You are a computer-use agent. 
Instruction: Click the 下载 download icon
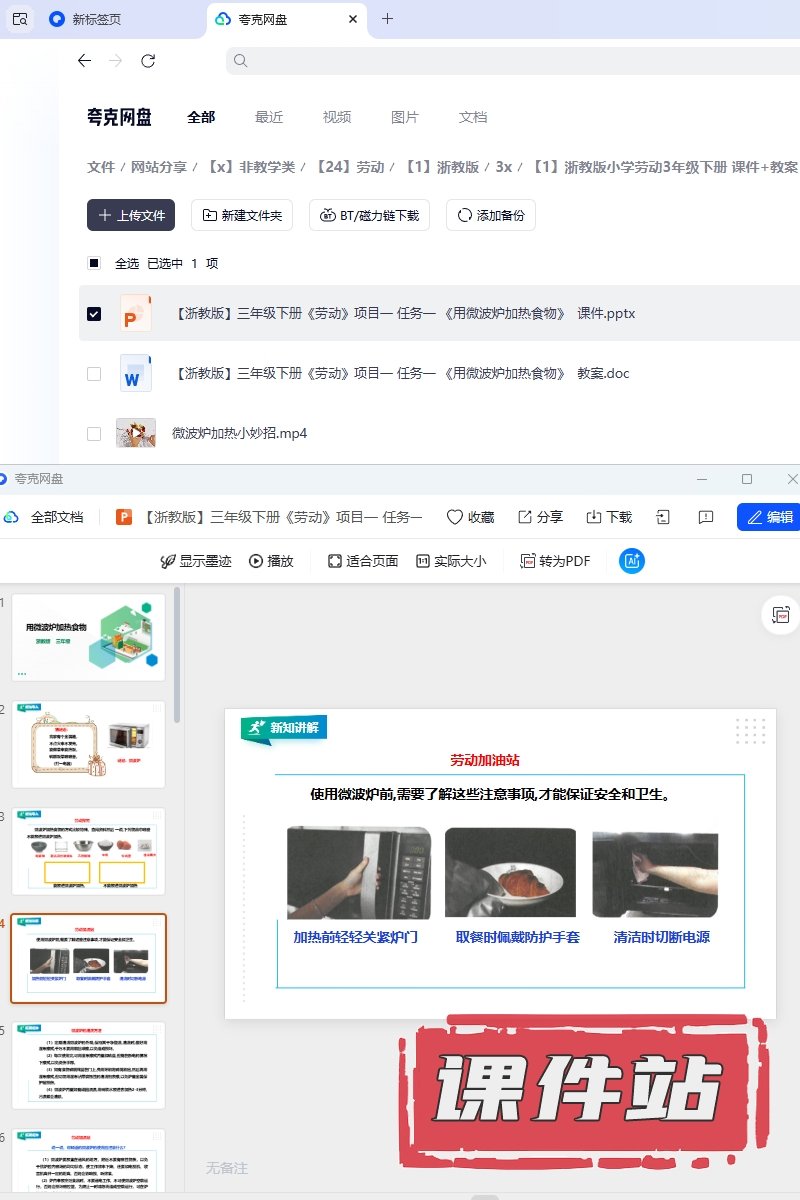pos(594,517)
